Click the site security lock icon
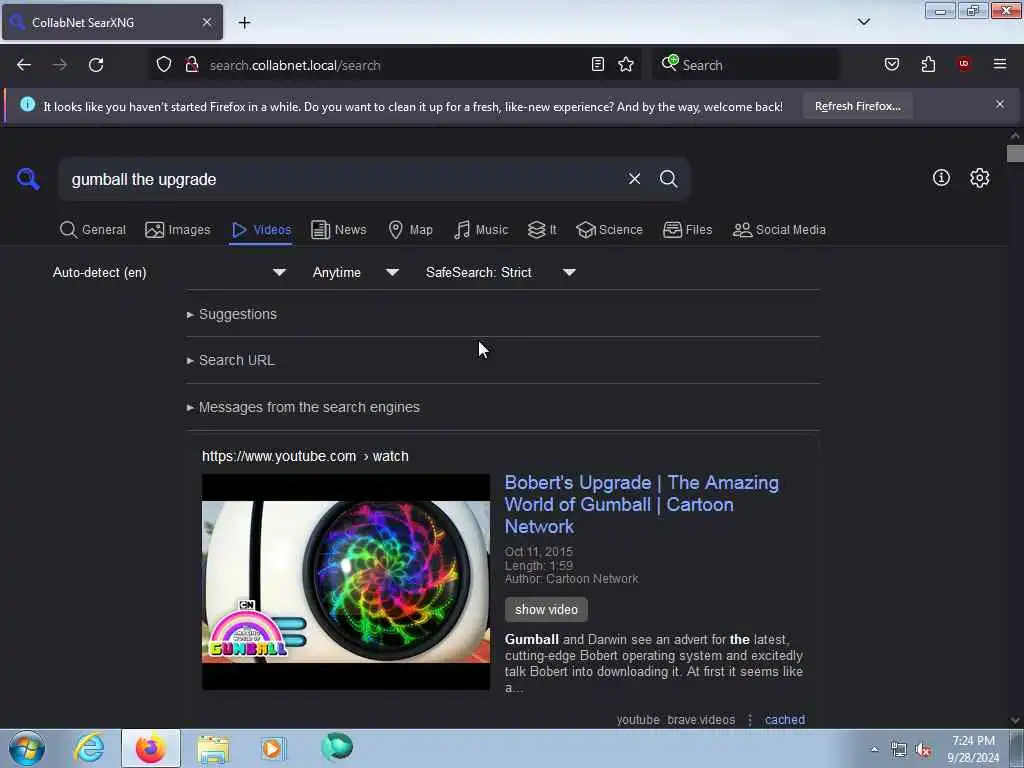The width and height of the screenshot is (1024, 768). pyautogui.click(x=192, y=65)
